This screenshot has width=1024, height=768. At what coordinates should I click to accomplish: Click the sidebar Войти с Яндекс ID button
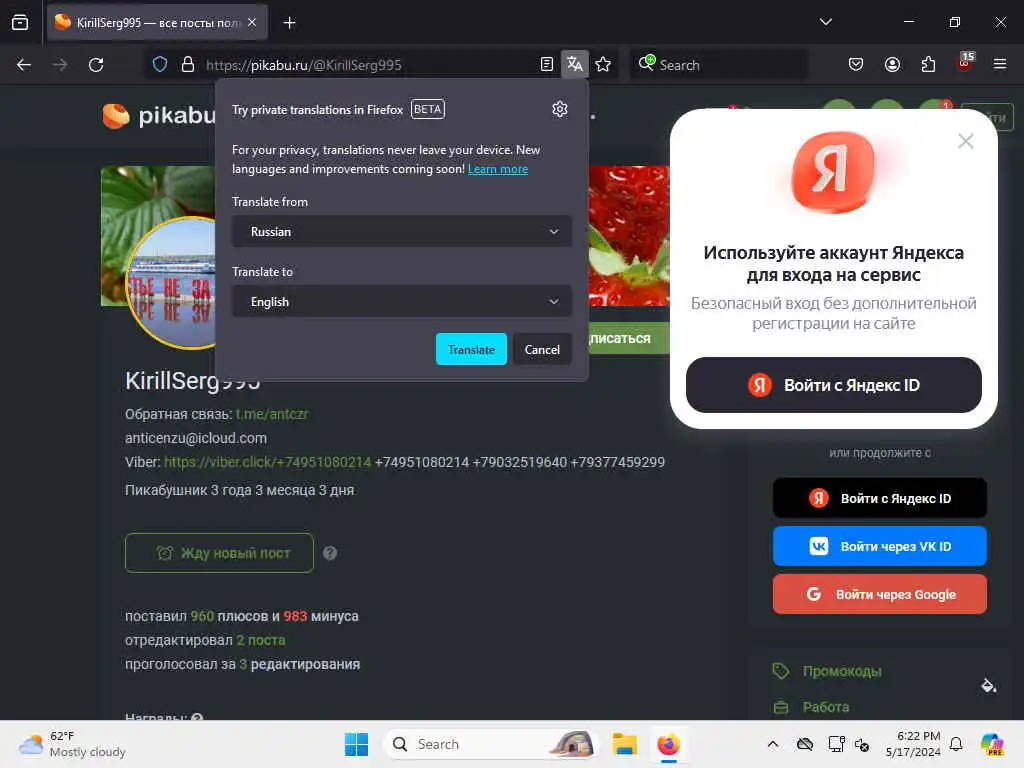[880, 498]
